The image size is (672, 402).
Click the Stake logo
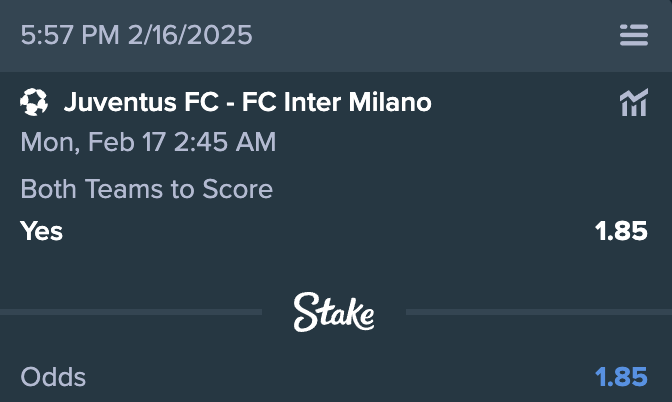click(x=334, y=313)
